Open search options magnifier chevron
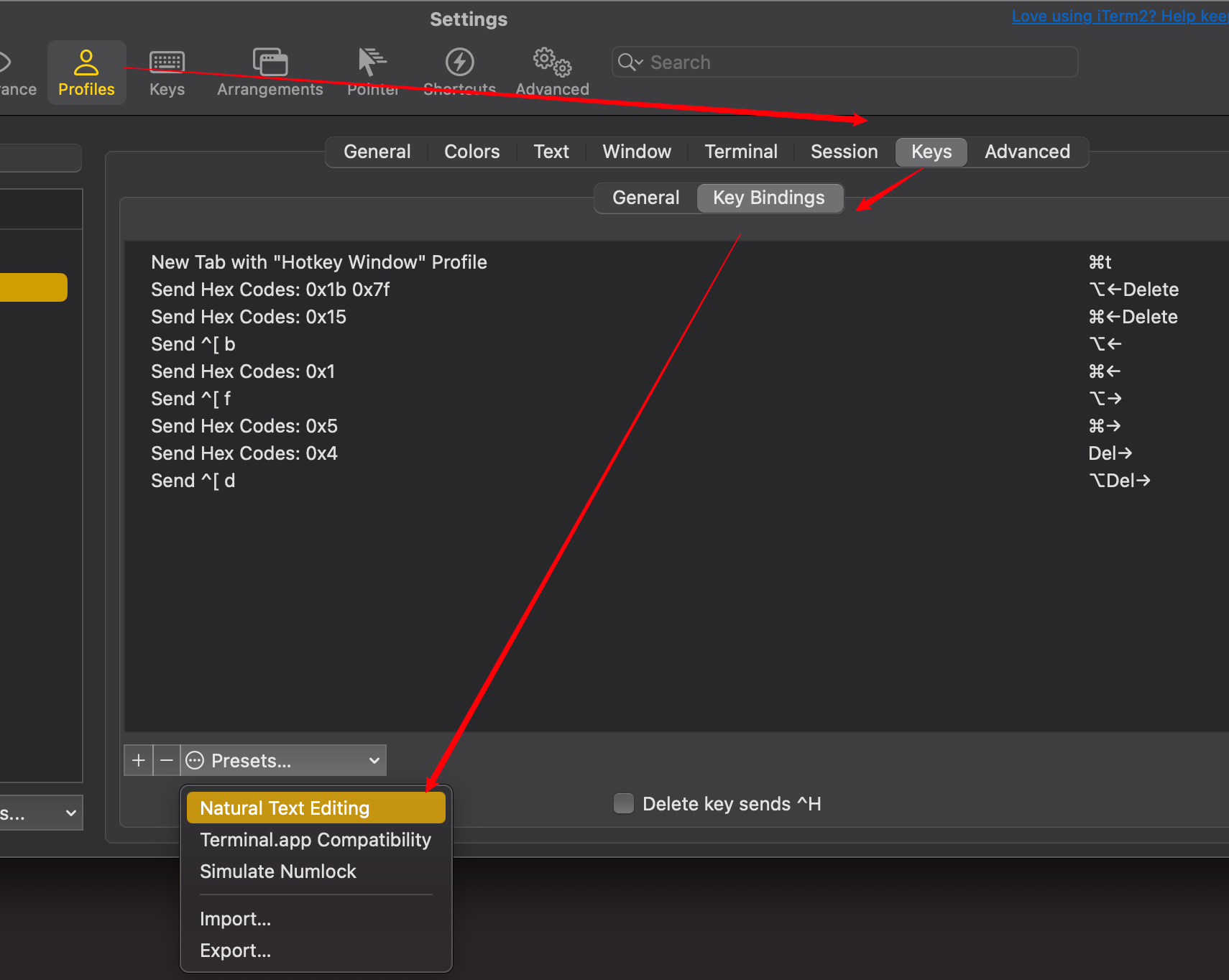1229x980 pixels. [x=630, y=63]
